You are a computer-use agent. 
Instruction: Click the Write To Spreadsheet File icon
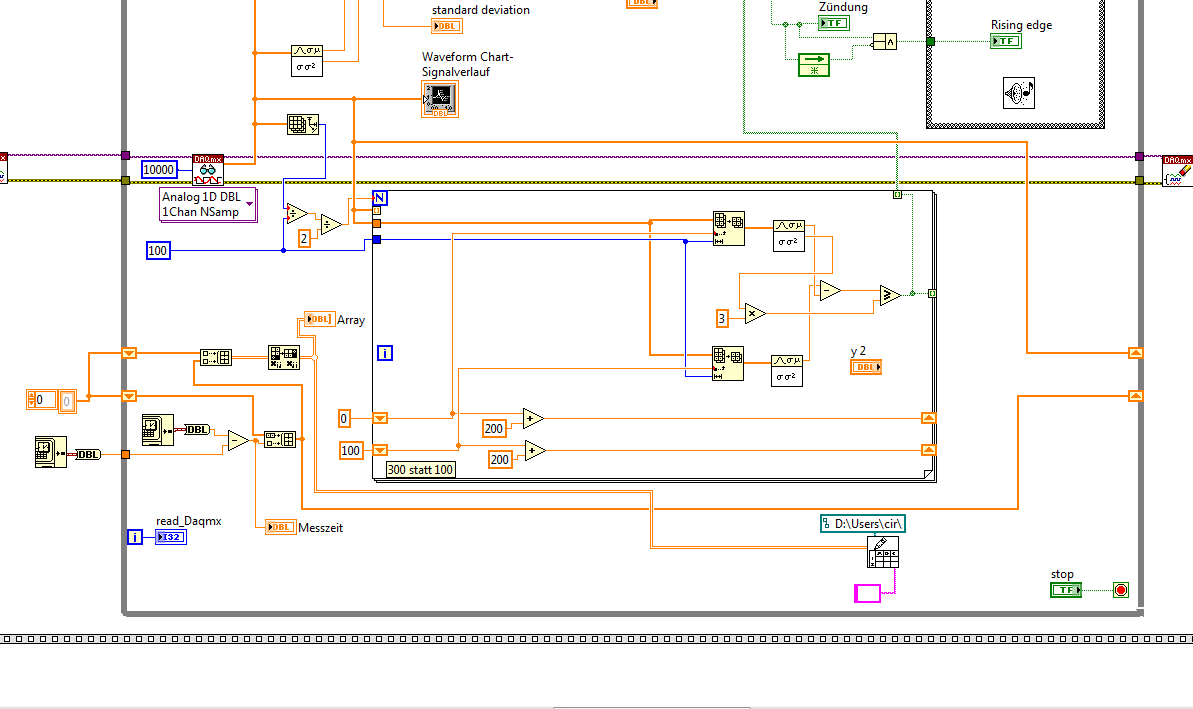tap(883, 552)
